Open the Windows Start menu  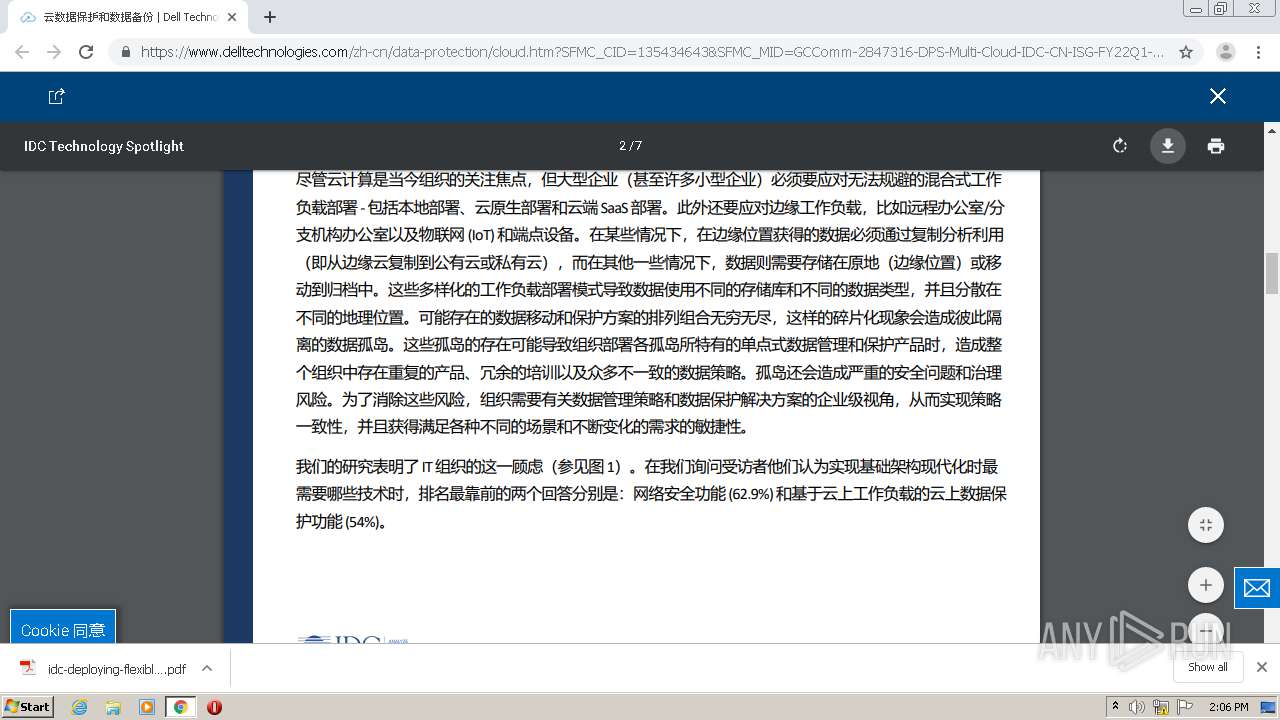pos(28,706)
